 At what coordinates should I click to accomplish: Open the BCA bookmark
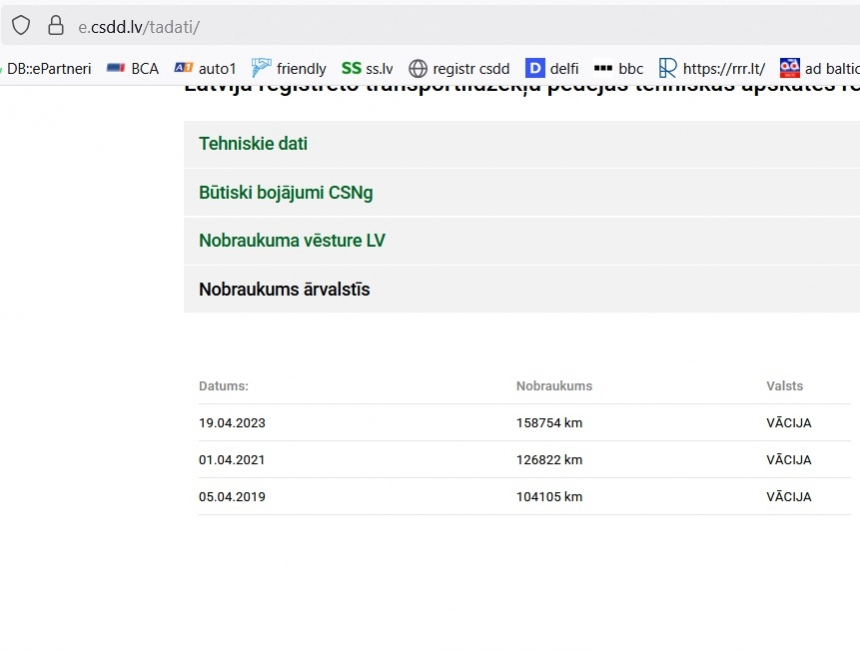(133, 69)
